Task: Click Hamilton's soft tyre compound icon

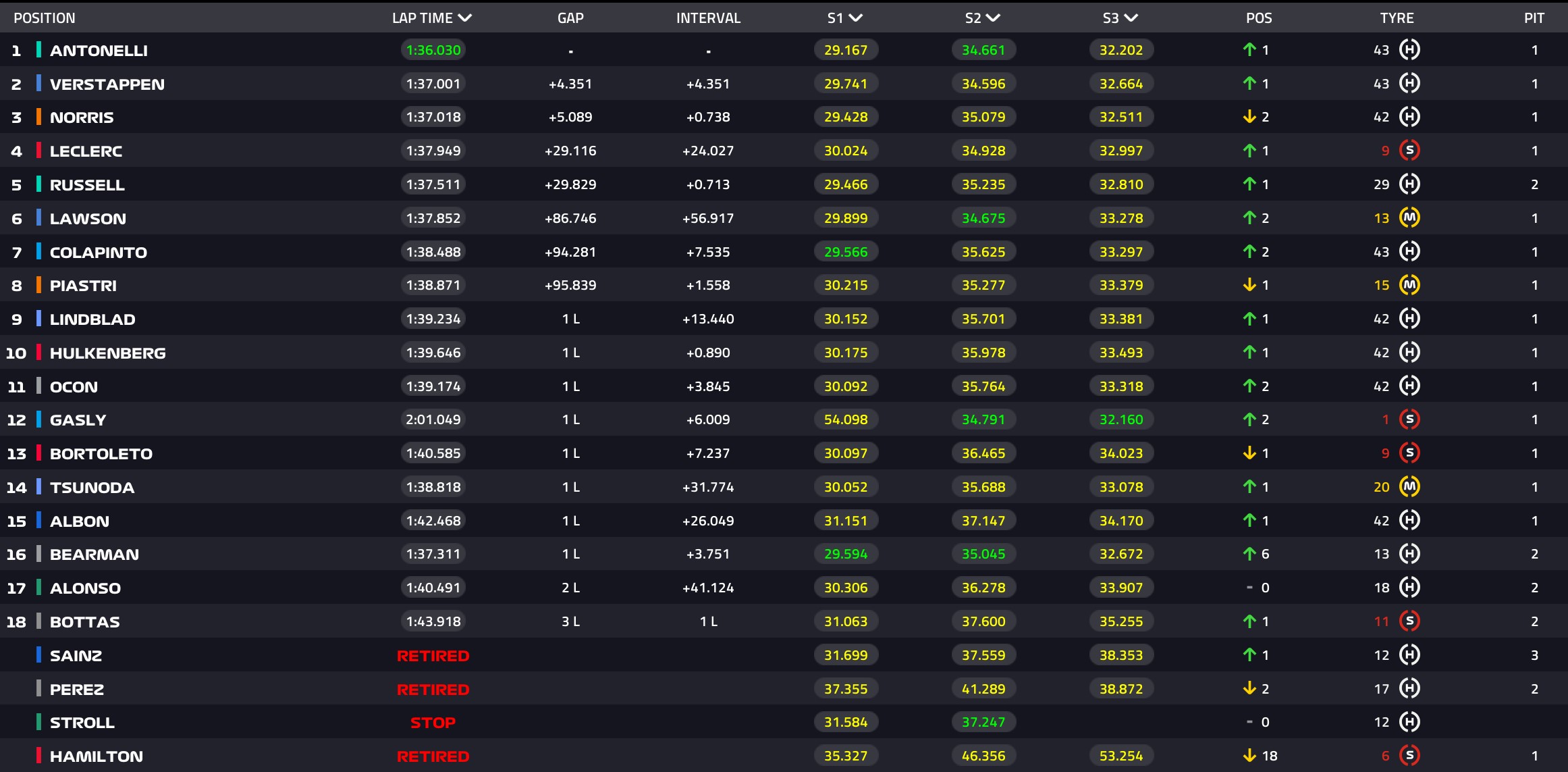Action: (1409, 755)
